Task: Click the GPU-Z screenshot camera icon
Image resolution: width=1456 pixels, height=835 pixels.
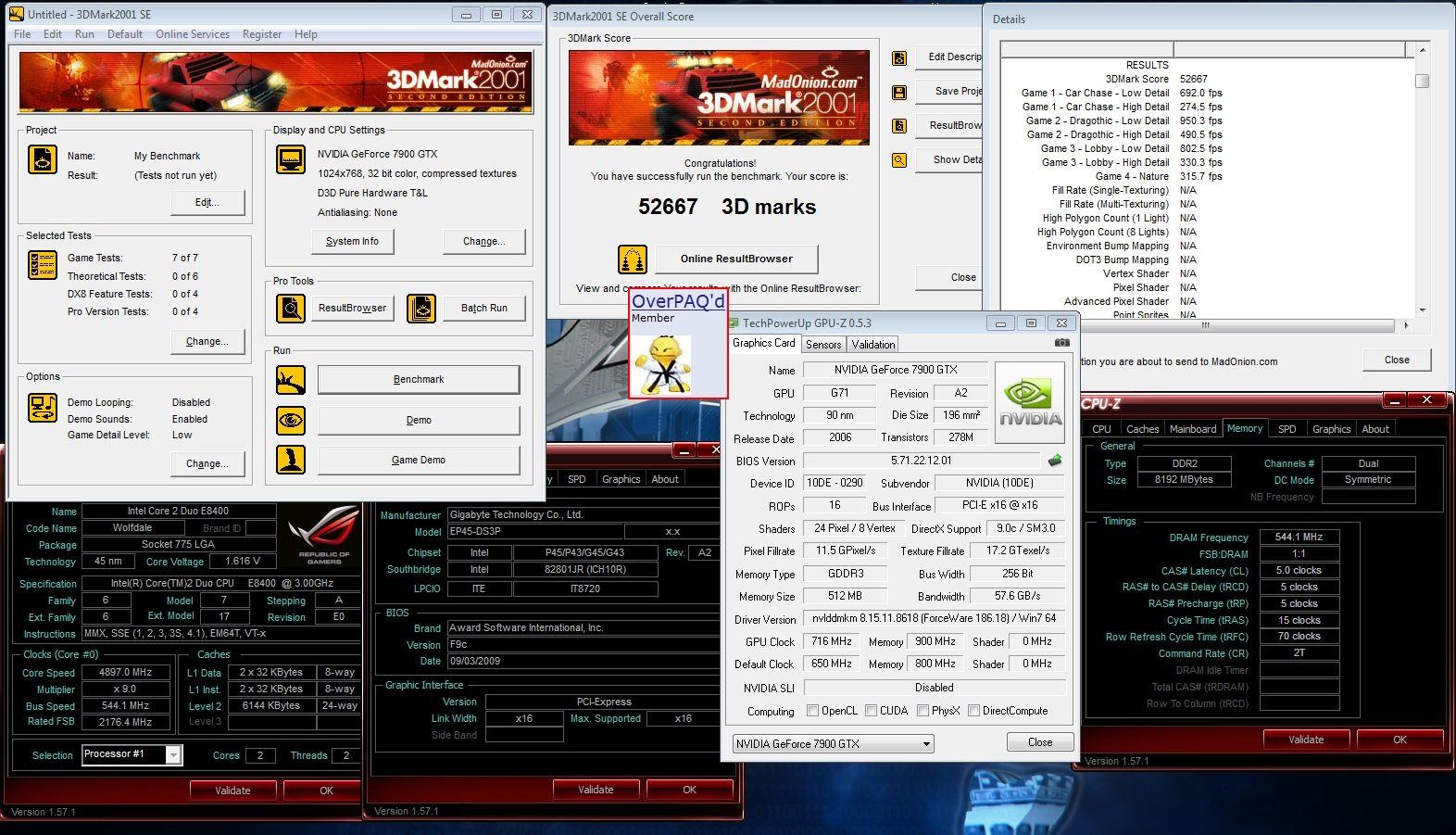Action: click(1061, 343)
